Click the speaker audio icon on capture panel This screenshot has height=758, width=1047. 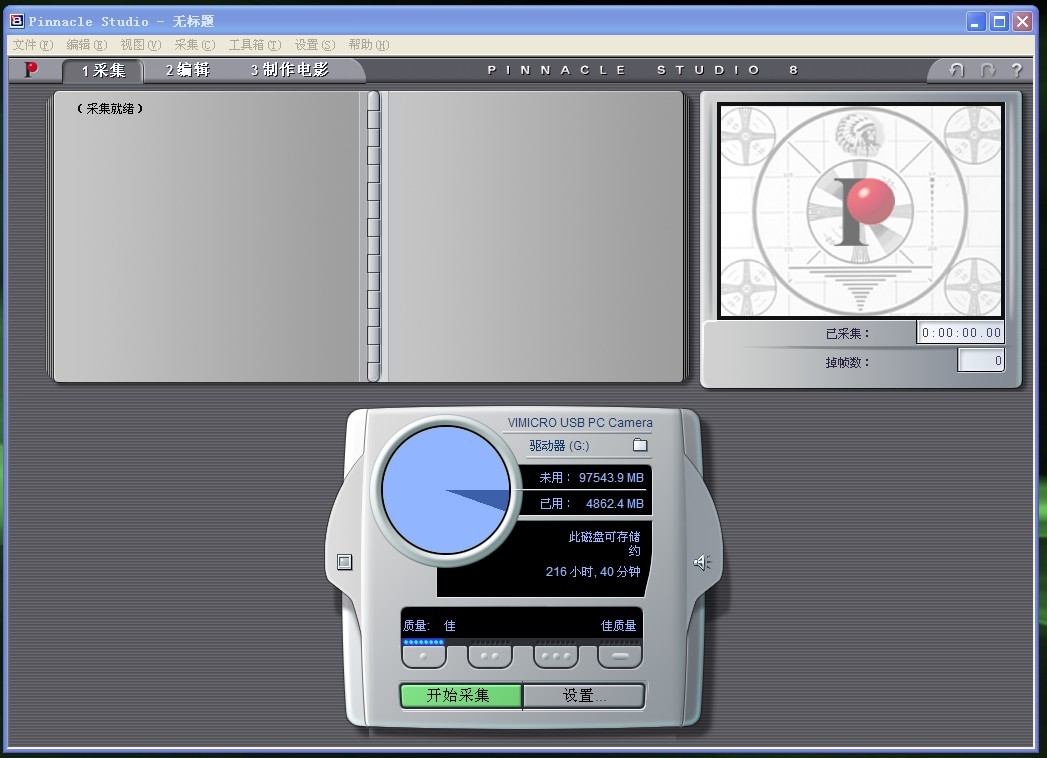pos(702,562)
